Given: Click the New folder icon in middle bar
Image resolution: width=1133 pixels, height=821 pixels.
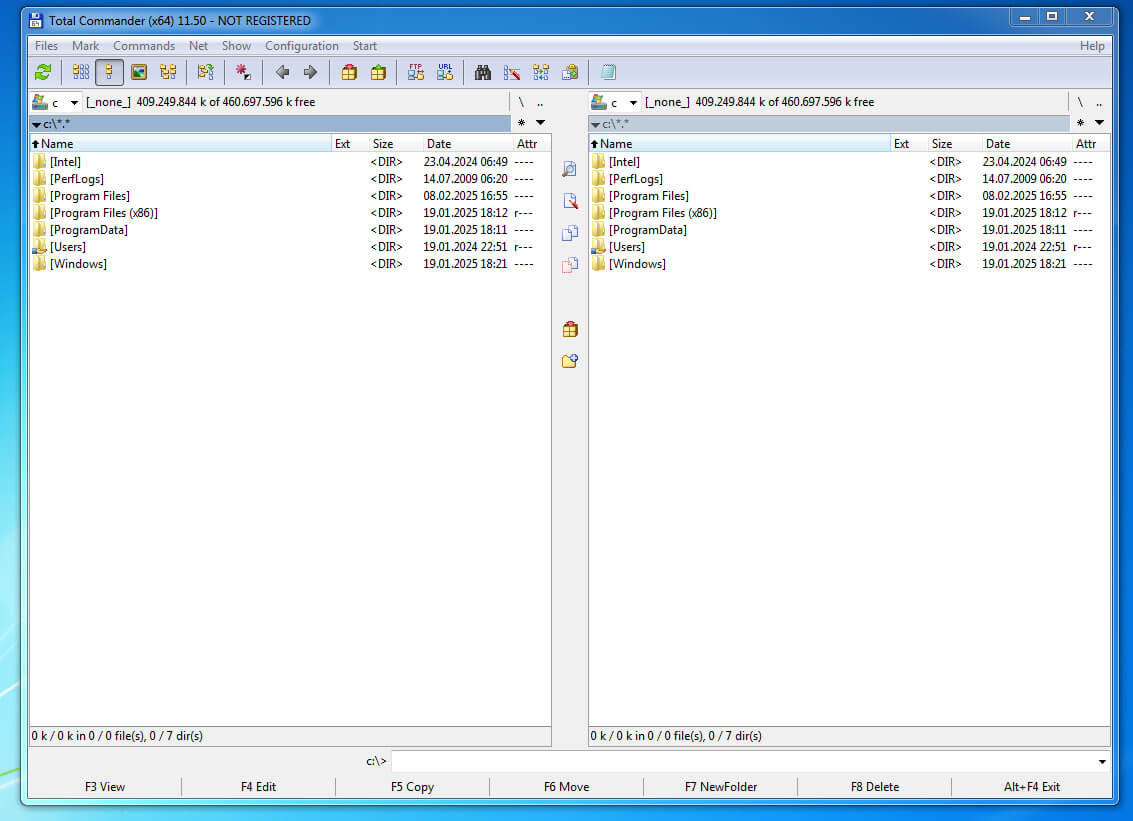Looking at the screenshot, I should 570,361.
